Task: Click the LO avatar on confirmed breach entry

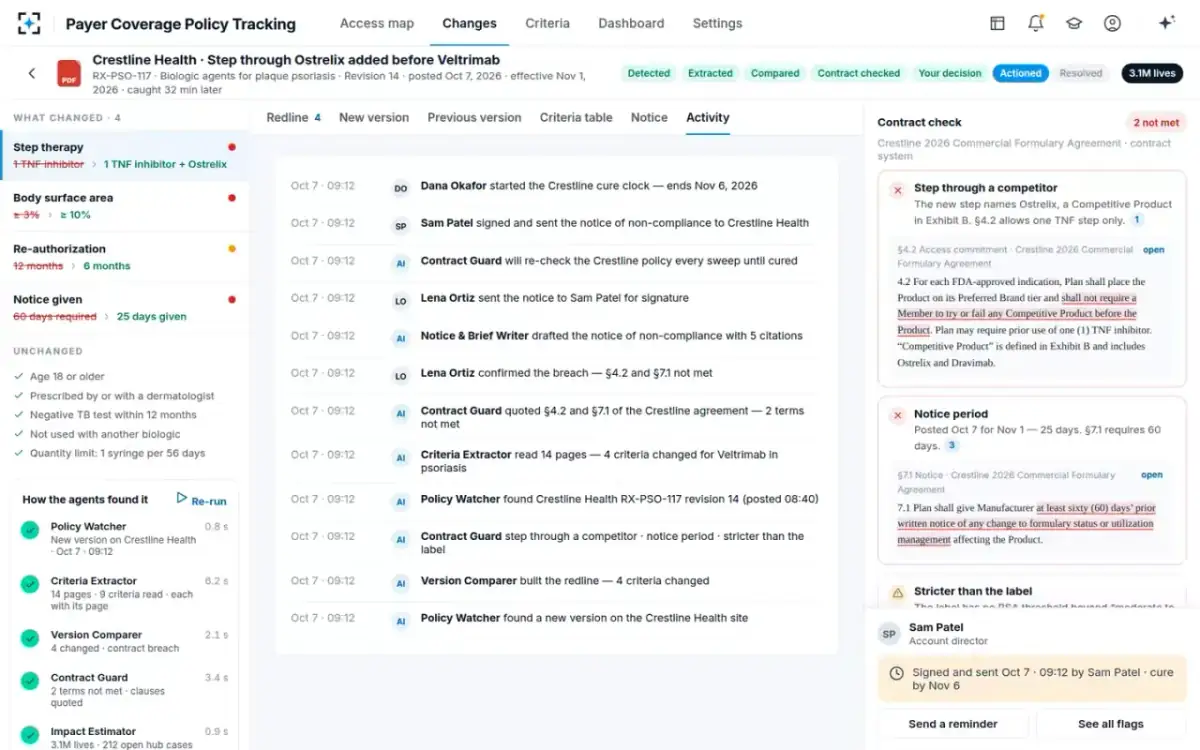Action: [400, 376]
